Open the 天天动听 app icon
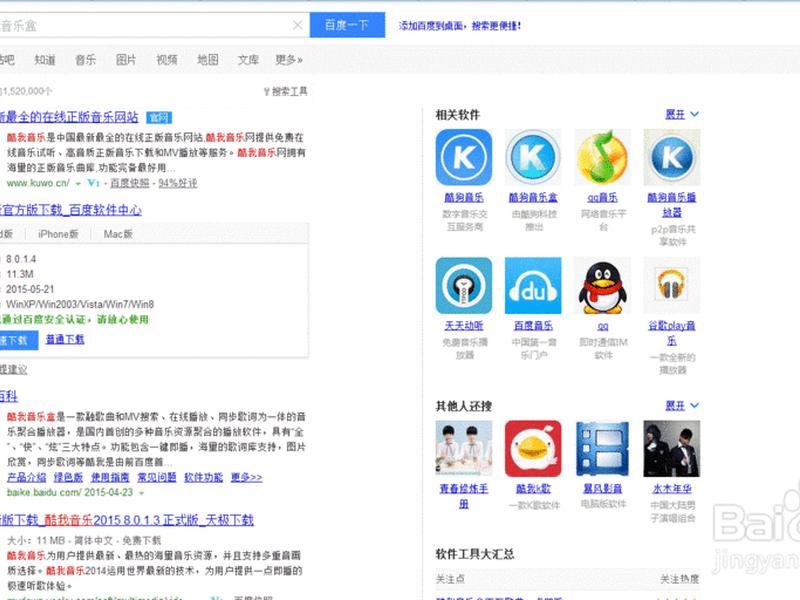Viewport: 800px width, 600px height. pos(464,286)
